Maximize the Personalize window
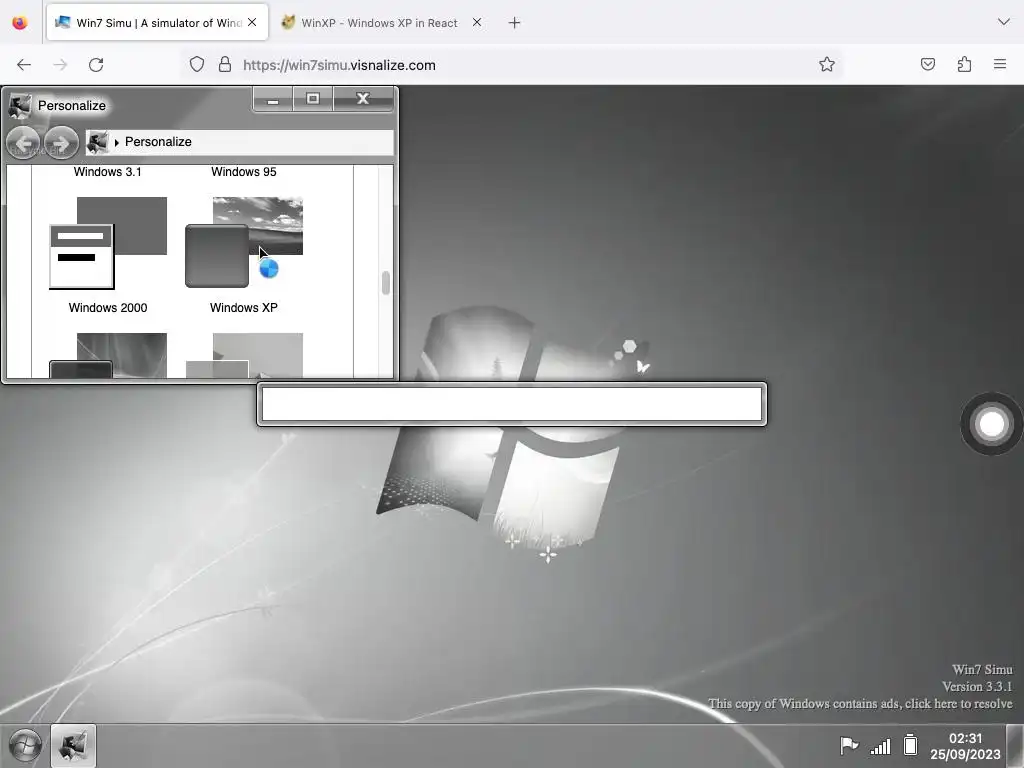The width and height of the screenshot is (1024, 768). [x=313, y=99]
